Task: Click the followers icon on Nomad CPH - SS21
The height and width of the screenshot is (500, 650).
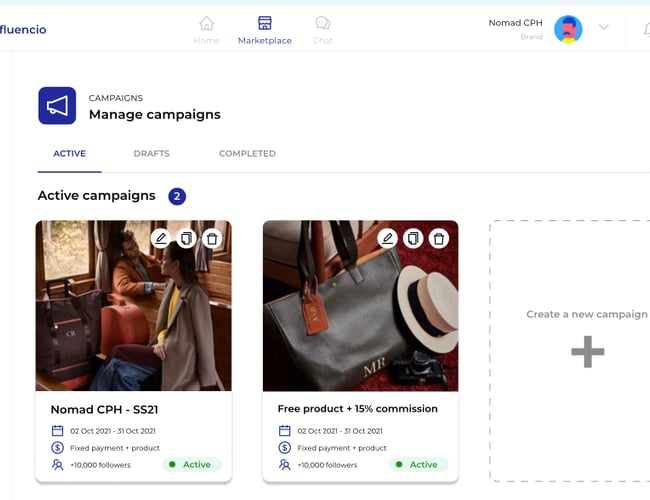Action: (x=58, y=464)
